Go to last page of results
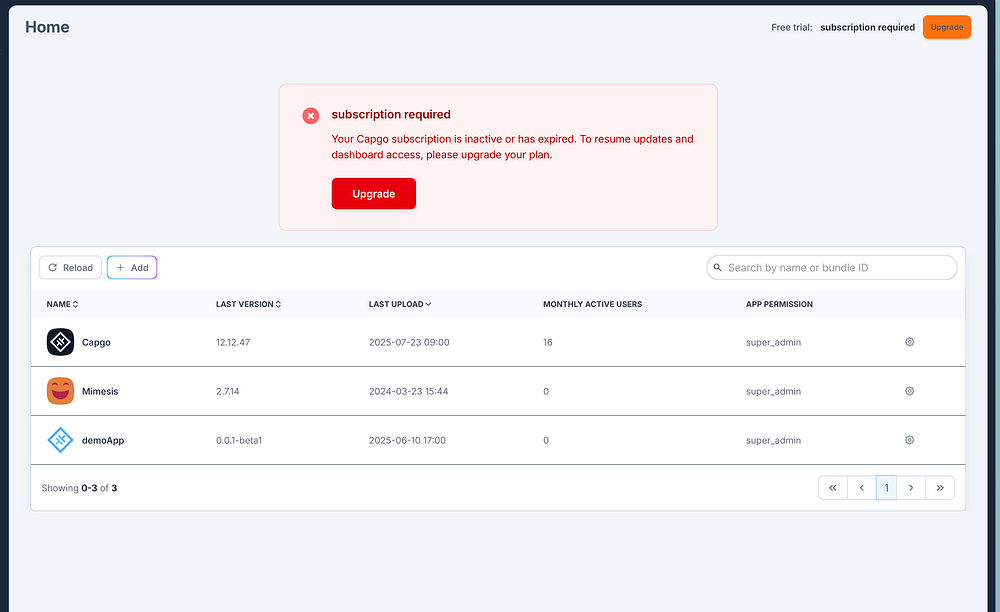Screen dimensions: 1000x612 pos(940,488)
